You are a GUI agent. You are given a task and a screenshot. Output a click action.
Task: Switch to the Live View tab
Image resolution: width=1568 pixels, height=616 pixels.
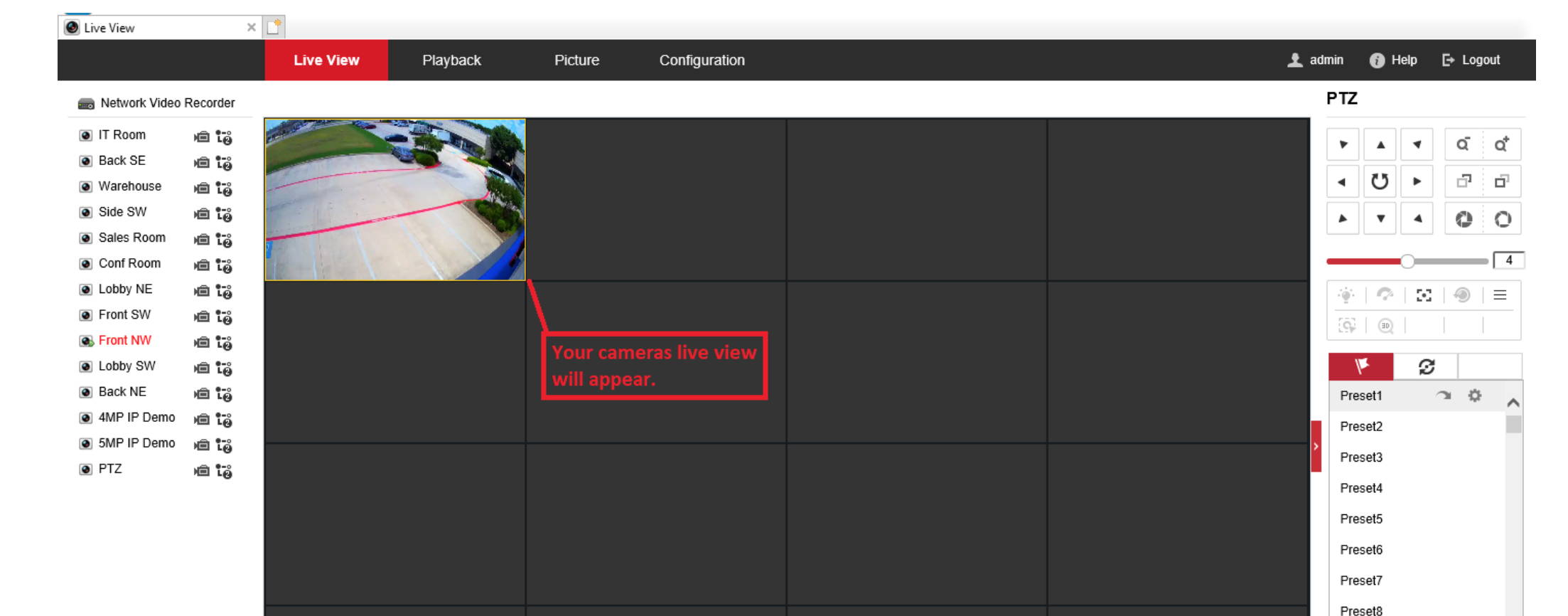coord(326,60)
